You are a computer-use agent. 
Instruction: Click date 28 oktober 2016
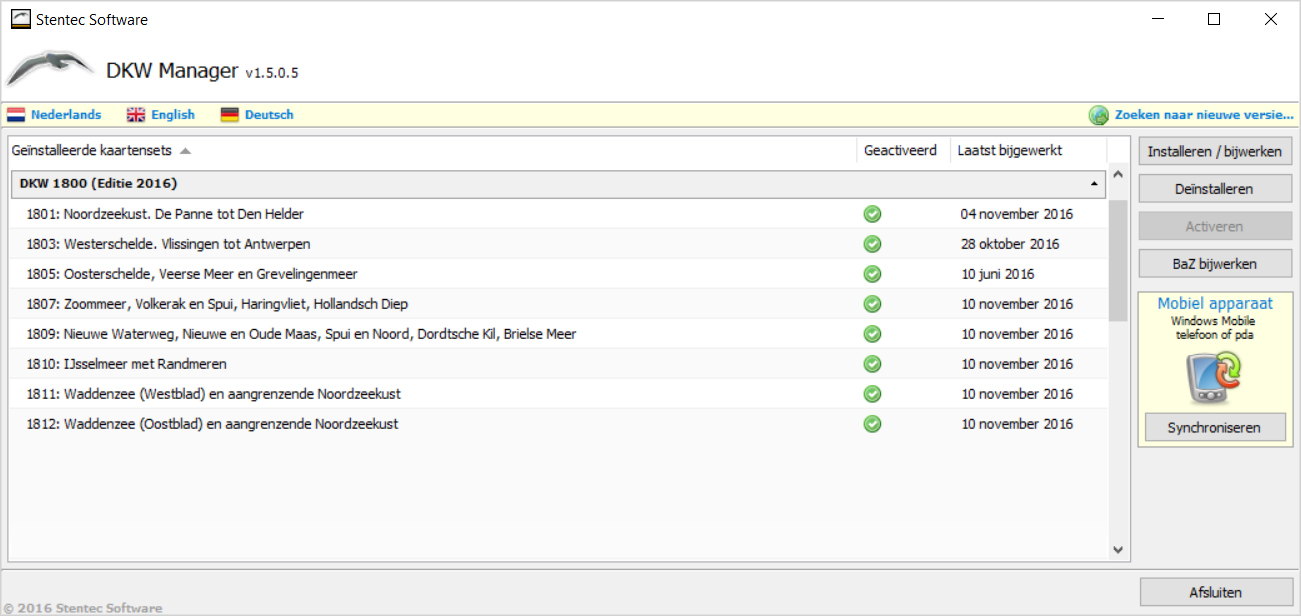click(1010, 244)
